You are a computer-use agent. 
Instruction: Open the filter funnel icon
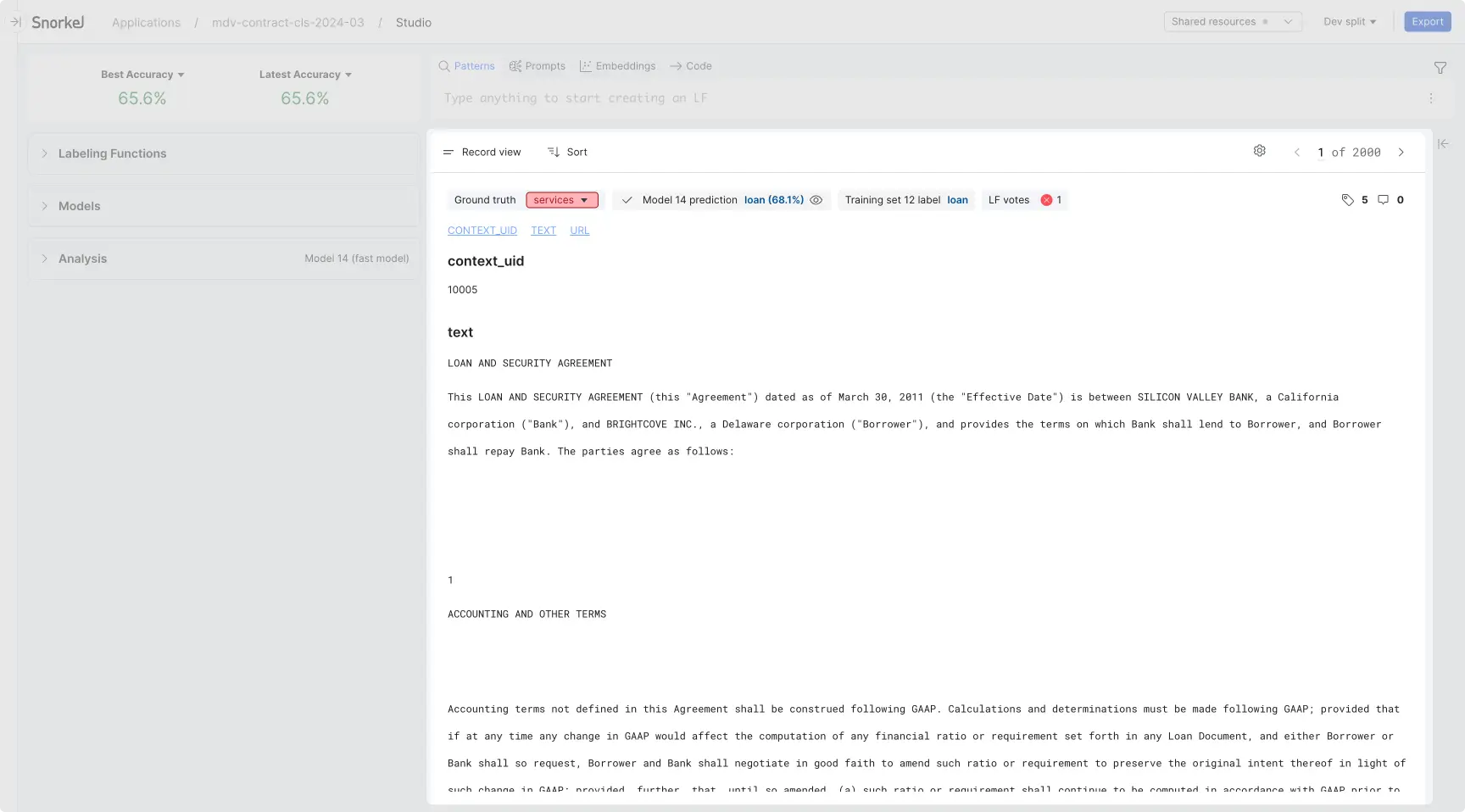[x=1440, y=68]
